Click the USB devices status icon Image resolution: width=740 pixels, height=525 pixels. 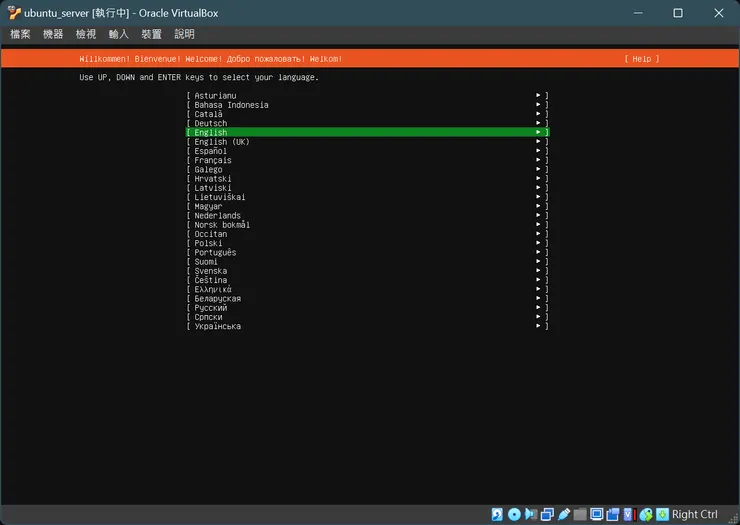564,514
